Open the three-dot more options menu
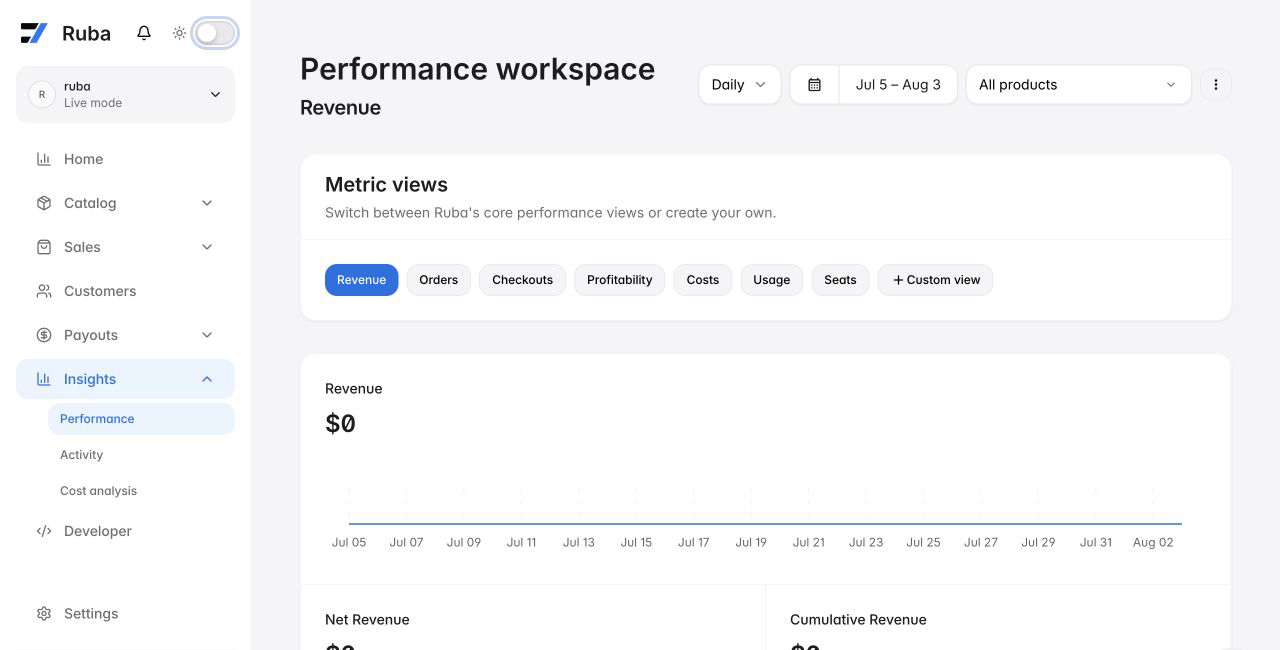This screenshot has height=650, width=1280. pos(1216,85)
